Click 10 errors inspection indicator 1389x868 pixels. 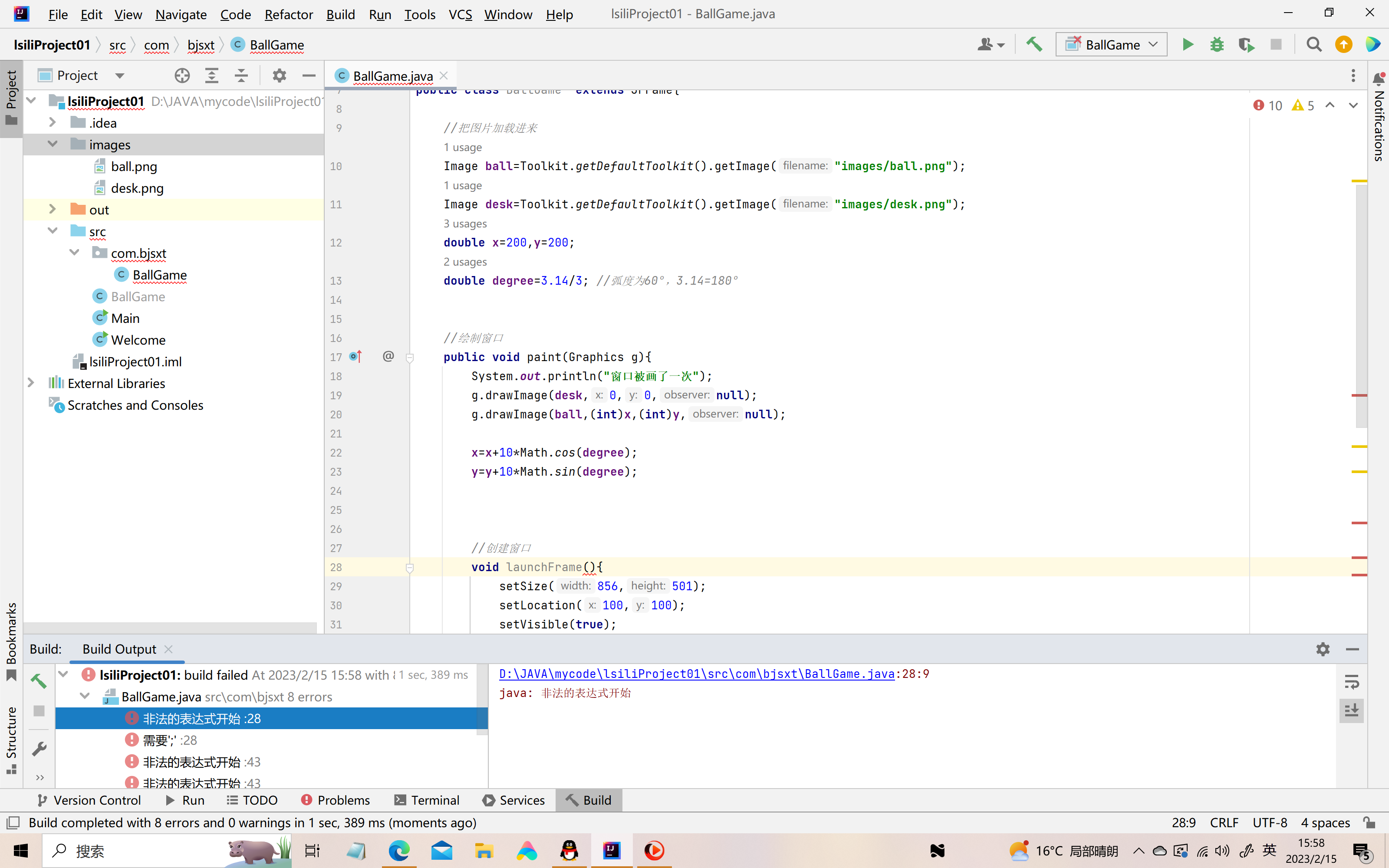[1268, 105]
